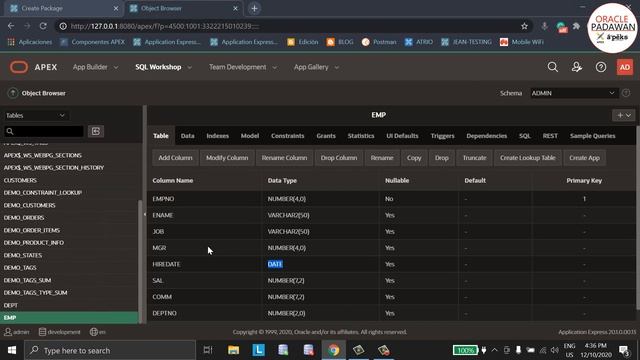Click the development workspace footer link

60,332
